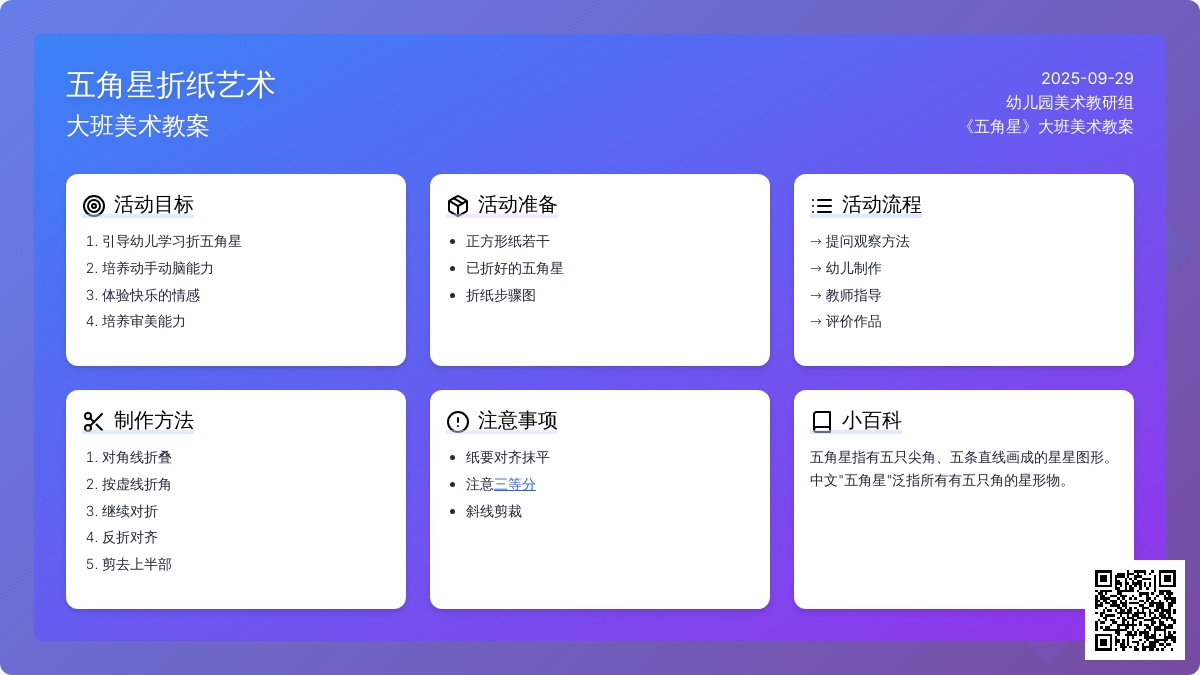Click the 小百科 heading text
1200x675 pixels.
pos(872,421)
